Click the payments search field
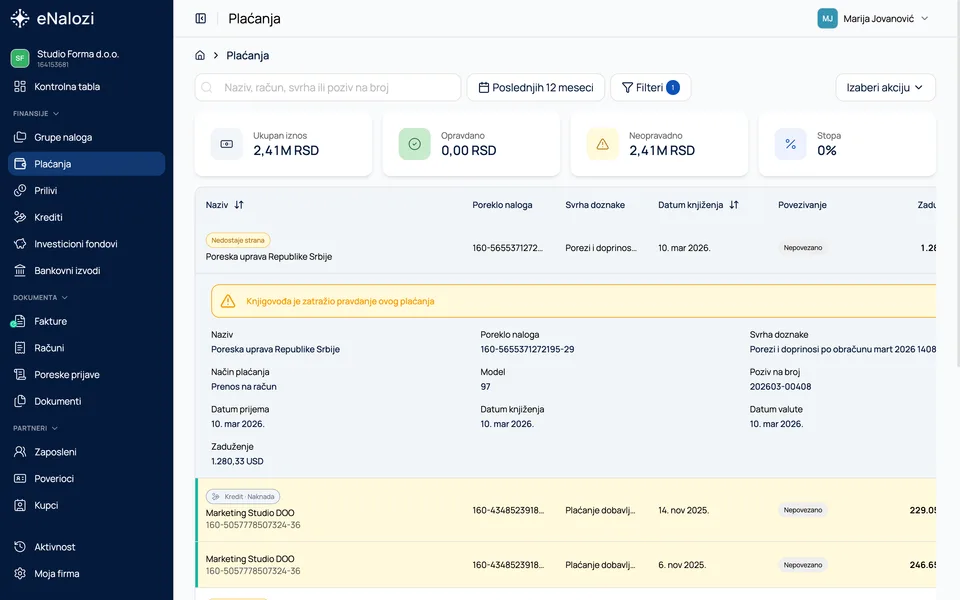The width and height of the screenshot is (960, 600). coord(328,88)
